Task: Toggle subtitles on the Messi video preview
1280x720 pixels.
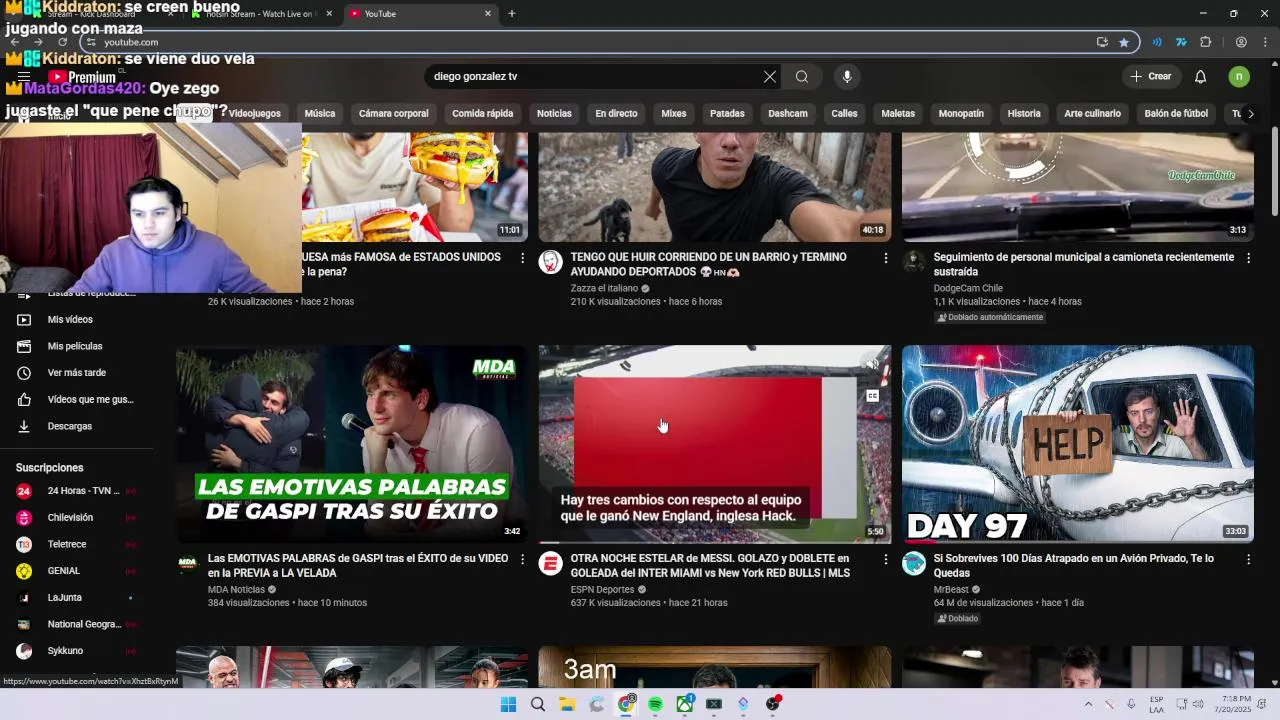Action: point(872,396)
